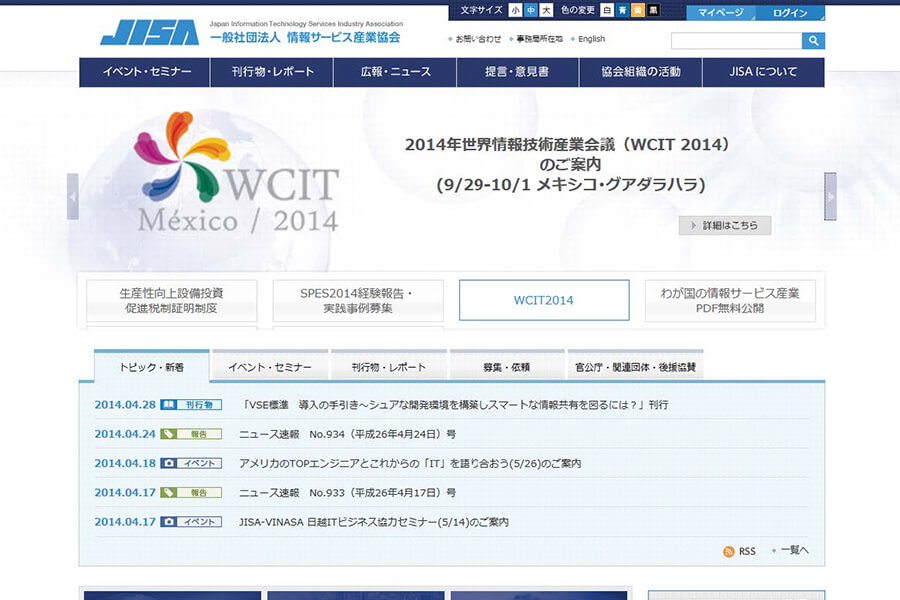Select the トピック・新着 tab

pyautogui.click(x=152, y=367)
